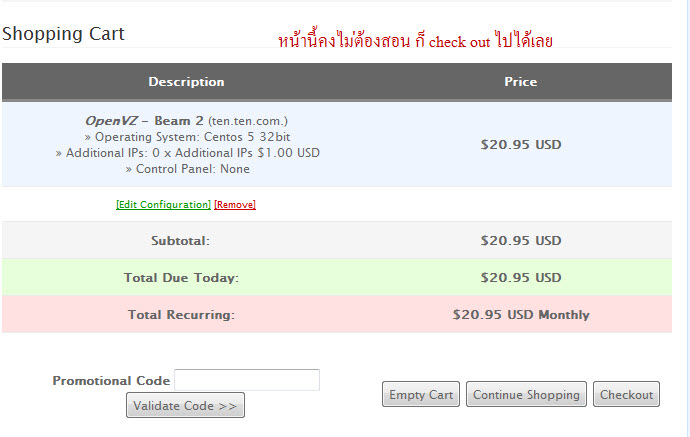The width and height of the screenshot is (690, 437).
Task: Click the $20.95 USD Monthly amount
Action: [x=521, y=315]
